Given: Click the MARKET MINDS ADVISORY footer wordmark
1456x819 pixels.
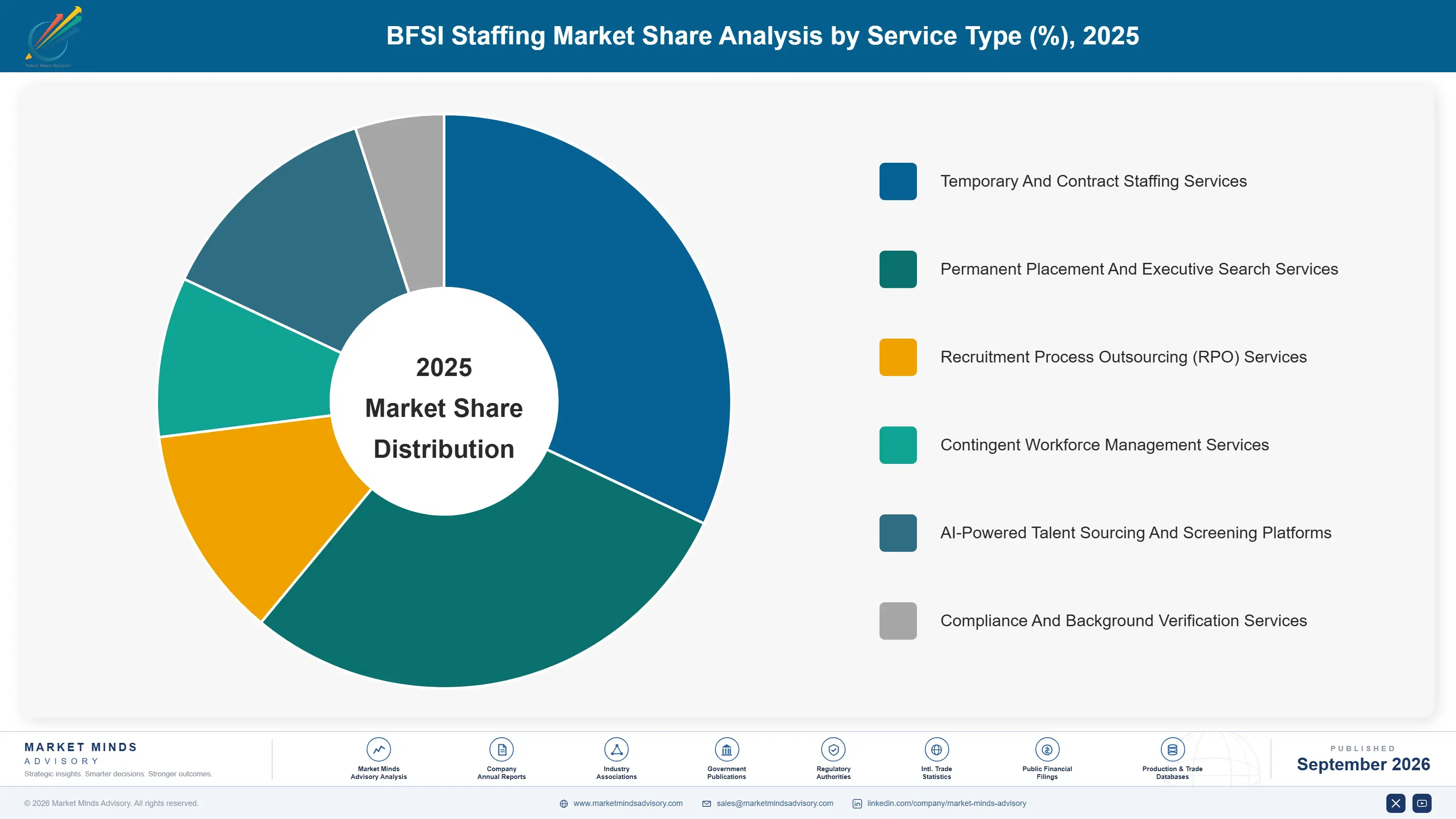Looking at the screenshot, I should pos(81,753).
